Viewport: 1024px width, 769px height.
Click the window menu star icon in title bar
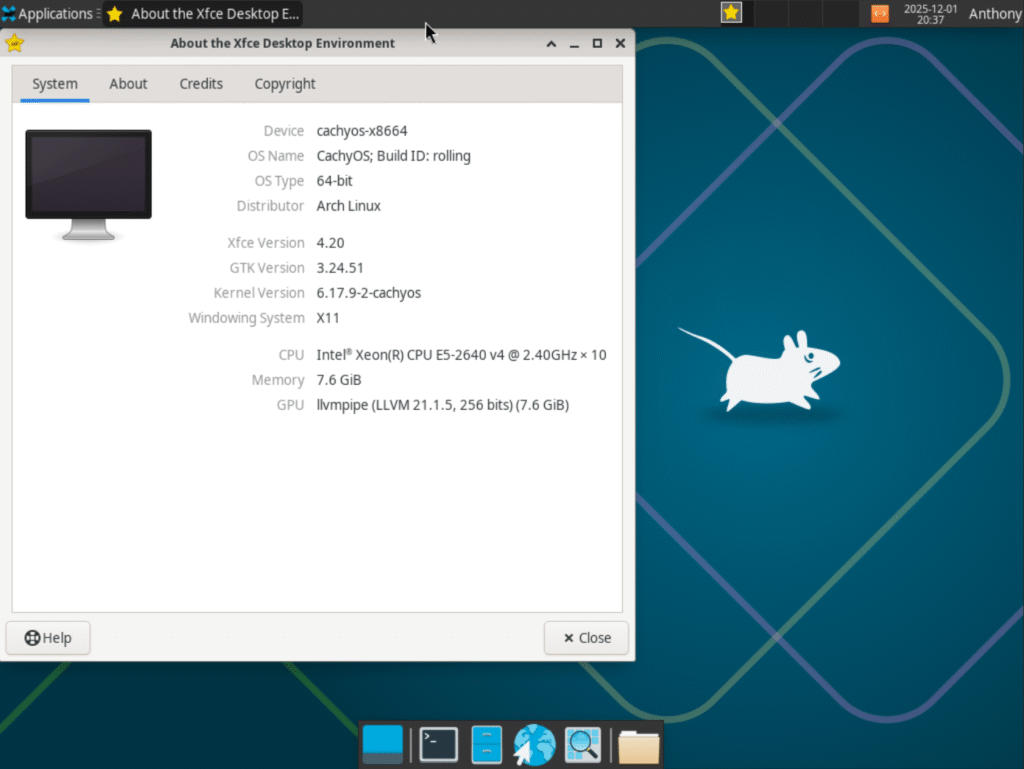click(14, 43)
